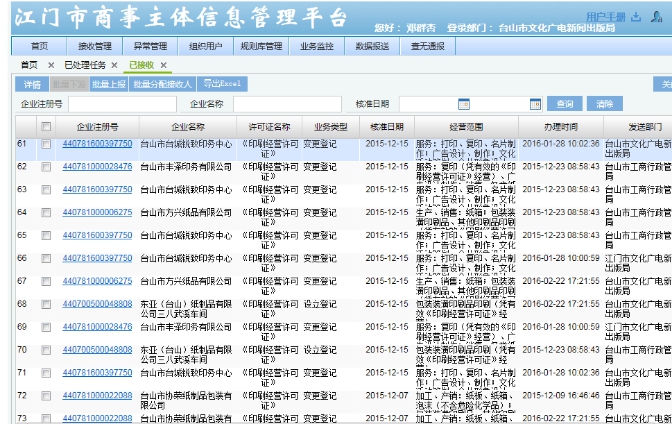The width and height of the screenshot is (672, 424).
Task: Click the 详情 button
Action: point(32,84)
